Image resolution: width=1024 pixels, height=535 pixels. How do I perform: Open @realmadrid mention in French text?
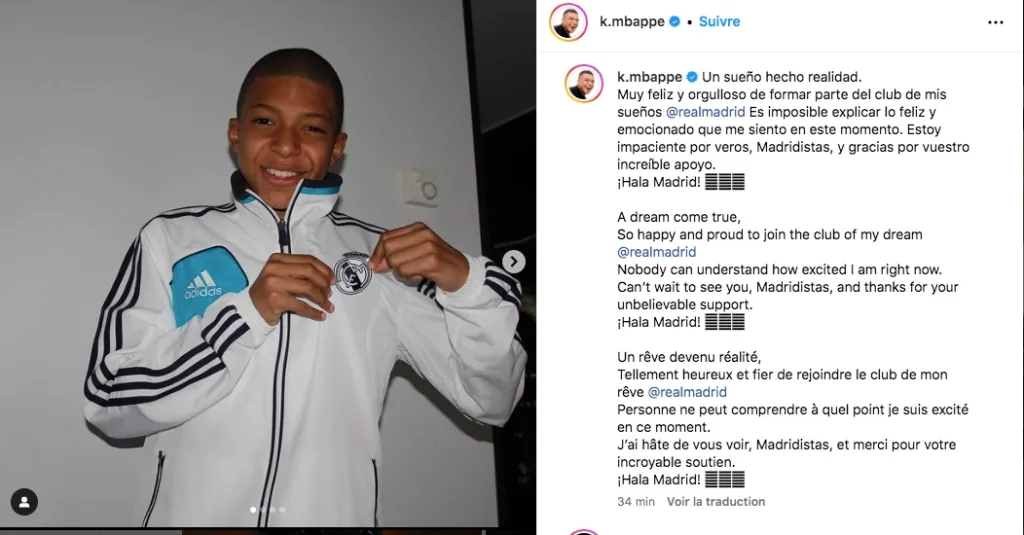(x=687, y=392)
